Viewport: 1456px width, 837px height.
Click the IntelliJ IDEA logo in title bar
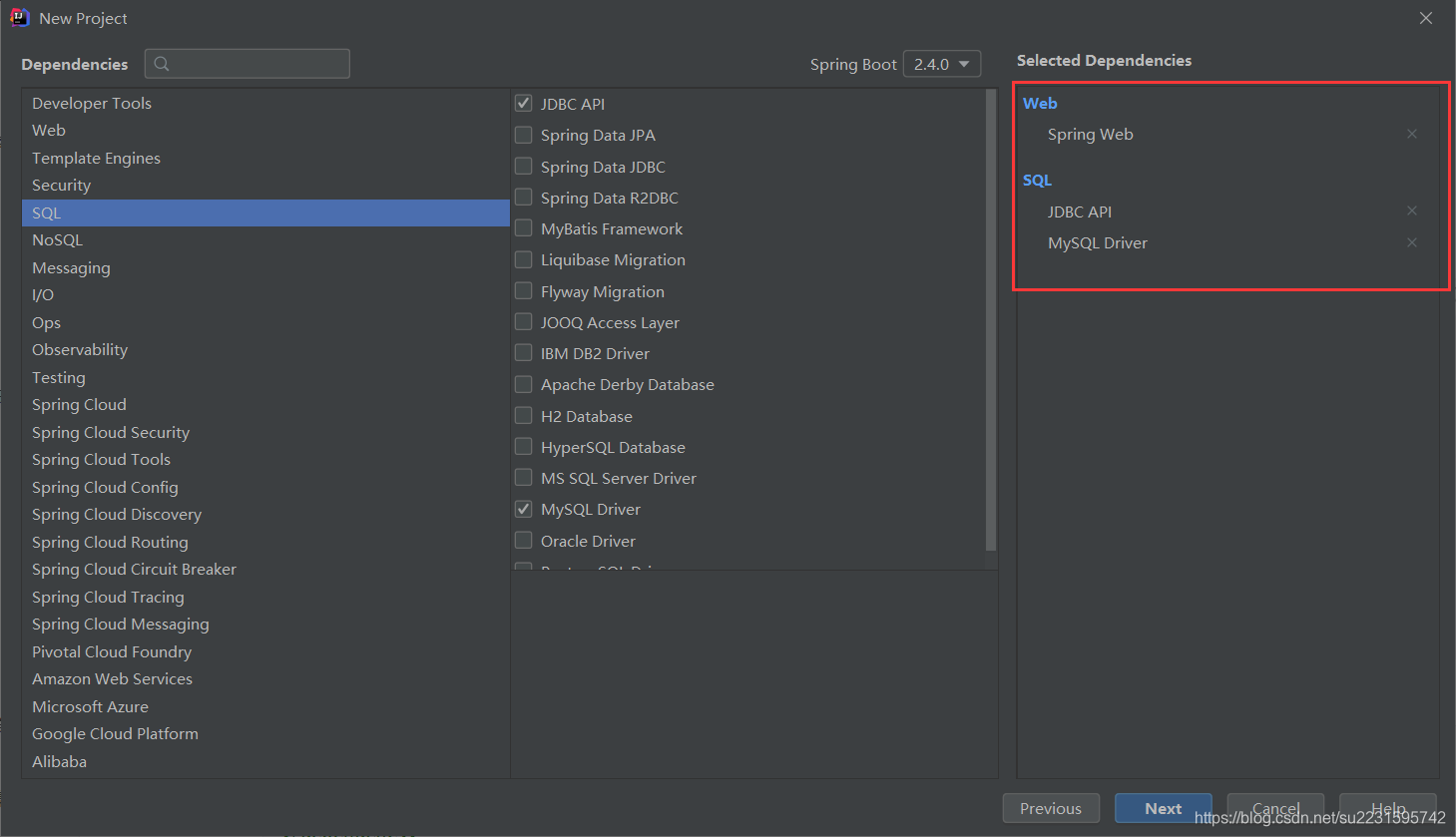point(19,18)
